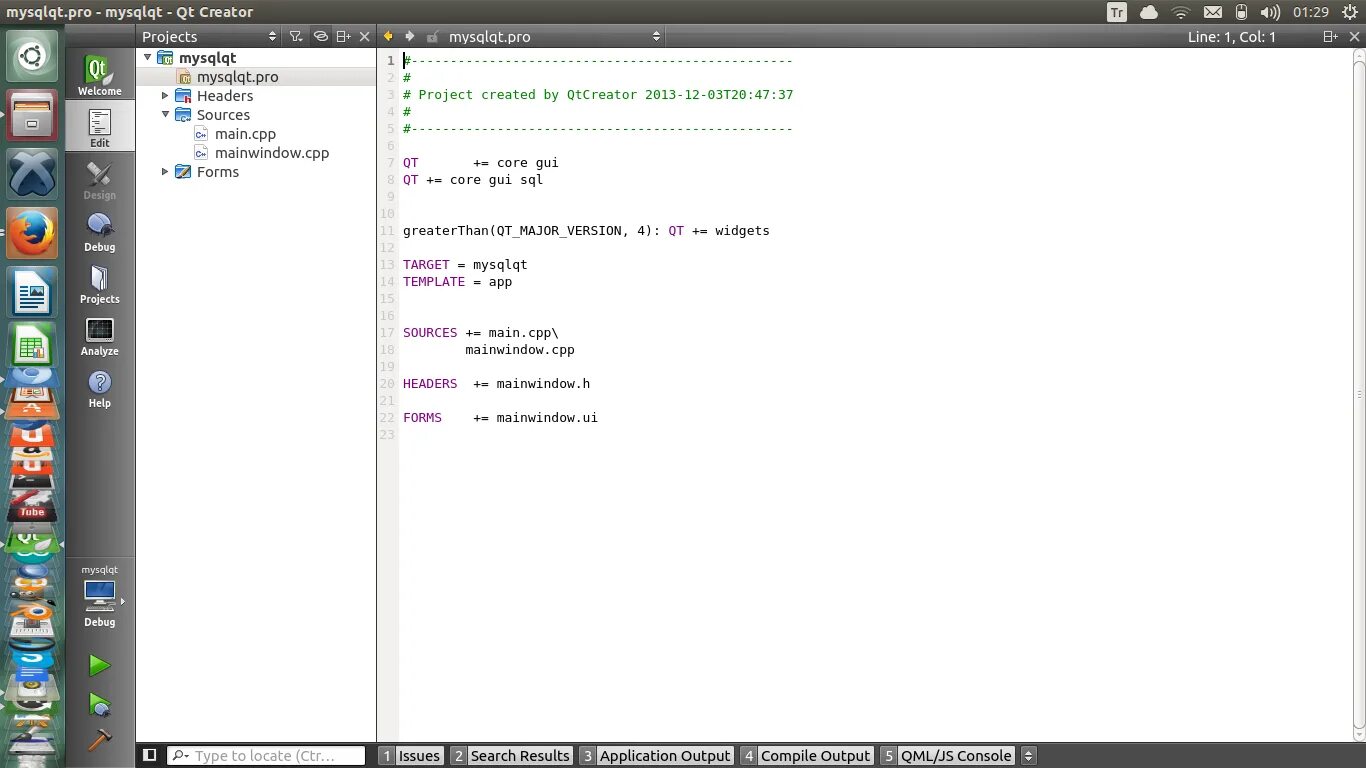Open the QML/JS Console pane

click(x=948, y=756)
